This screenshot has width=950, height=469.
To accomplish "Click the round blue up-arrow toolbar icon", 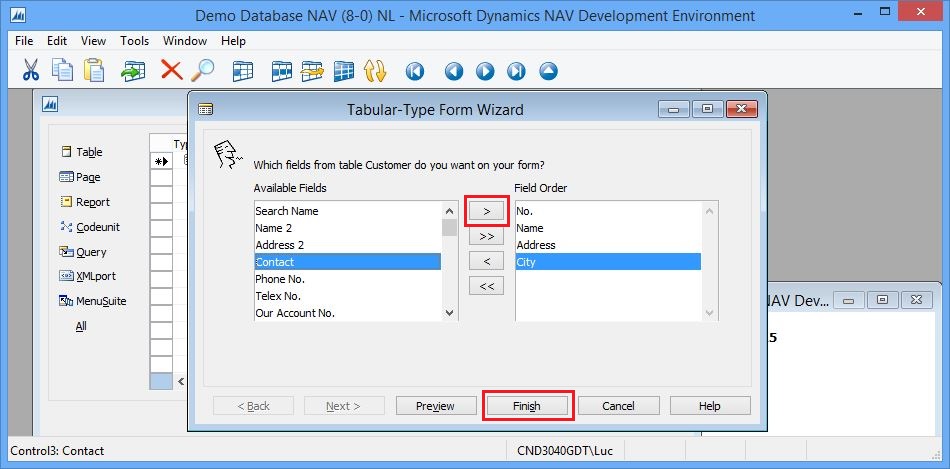I will (548, 72).
